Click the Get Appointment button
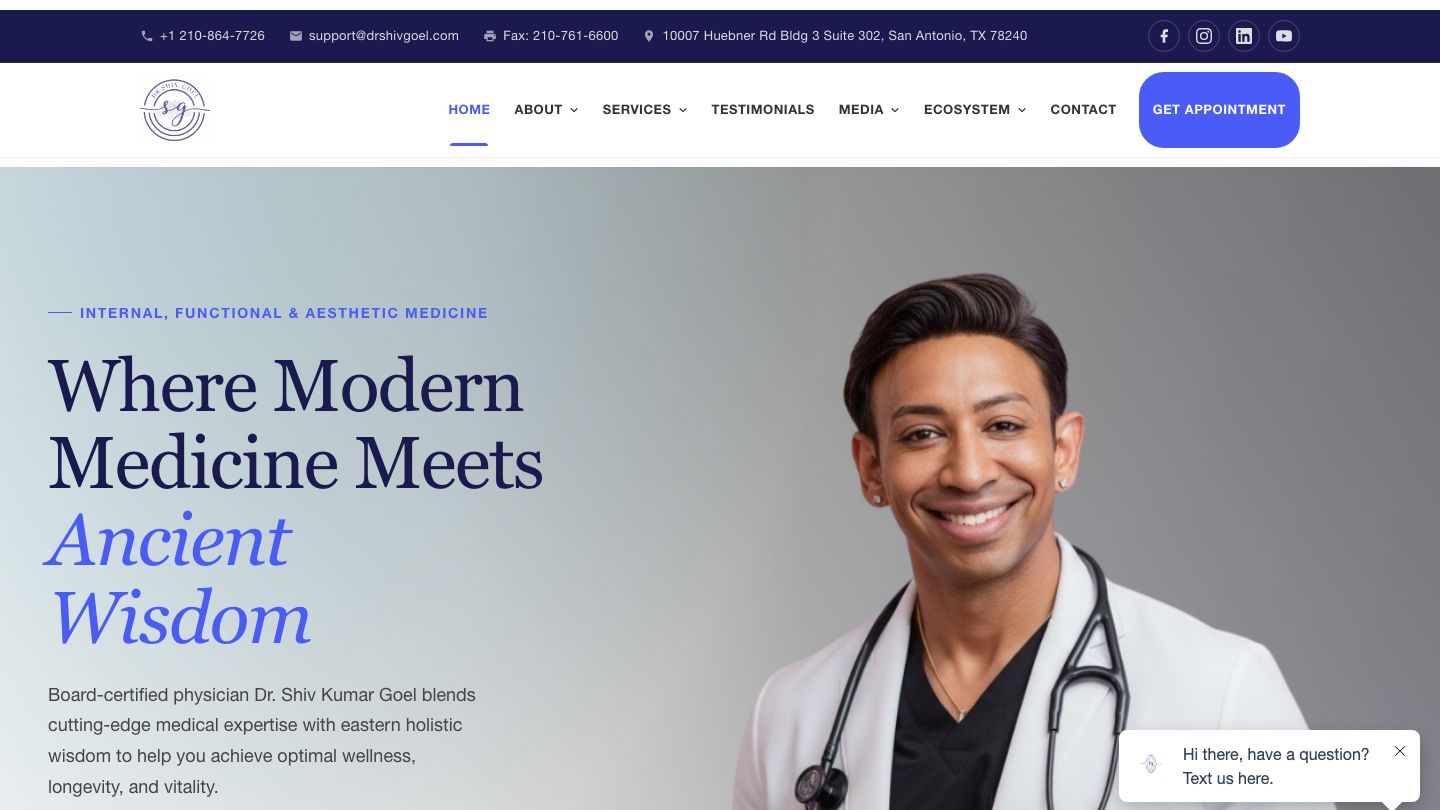This screenshot has width=1440, height=810. point(1219,110)
